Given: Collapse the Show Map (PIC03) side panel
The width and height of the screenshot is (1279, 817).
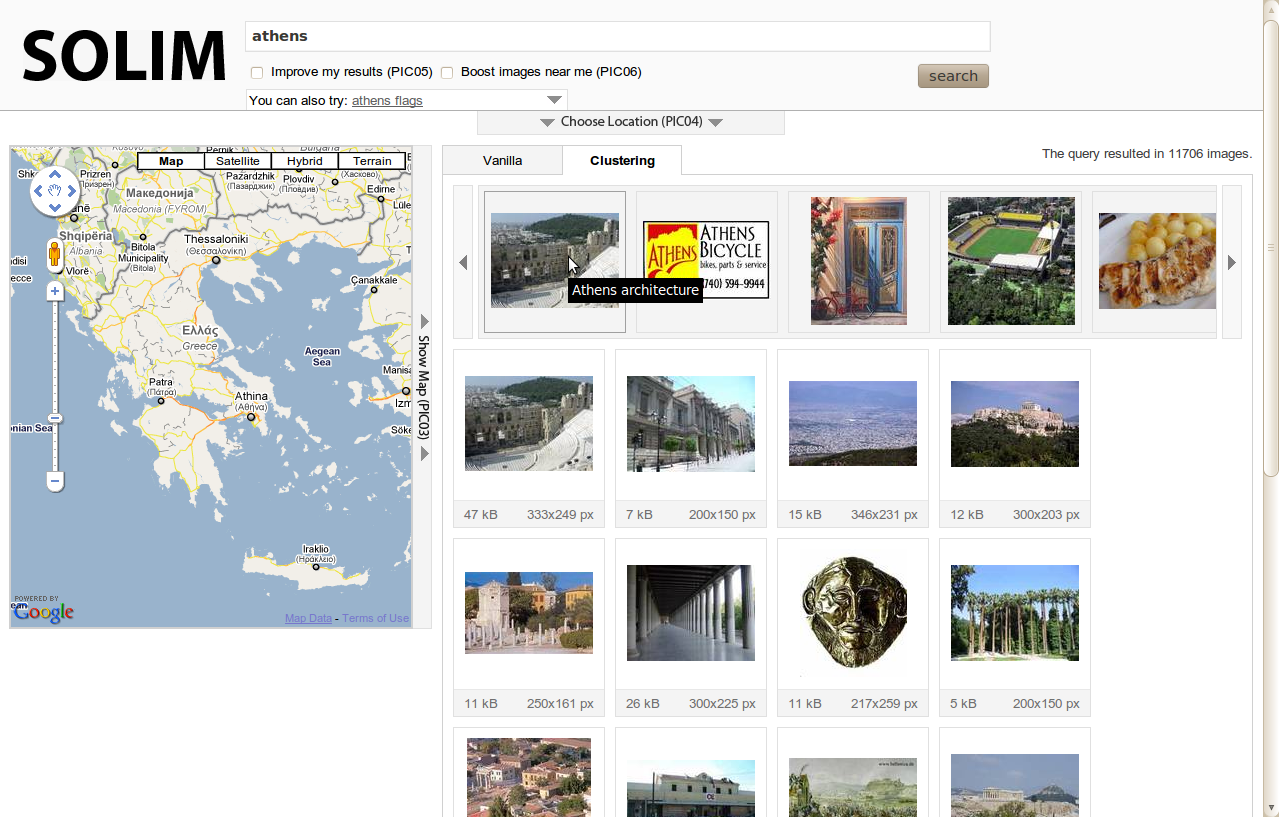Looking at the screenshot, I should (424, 387).
